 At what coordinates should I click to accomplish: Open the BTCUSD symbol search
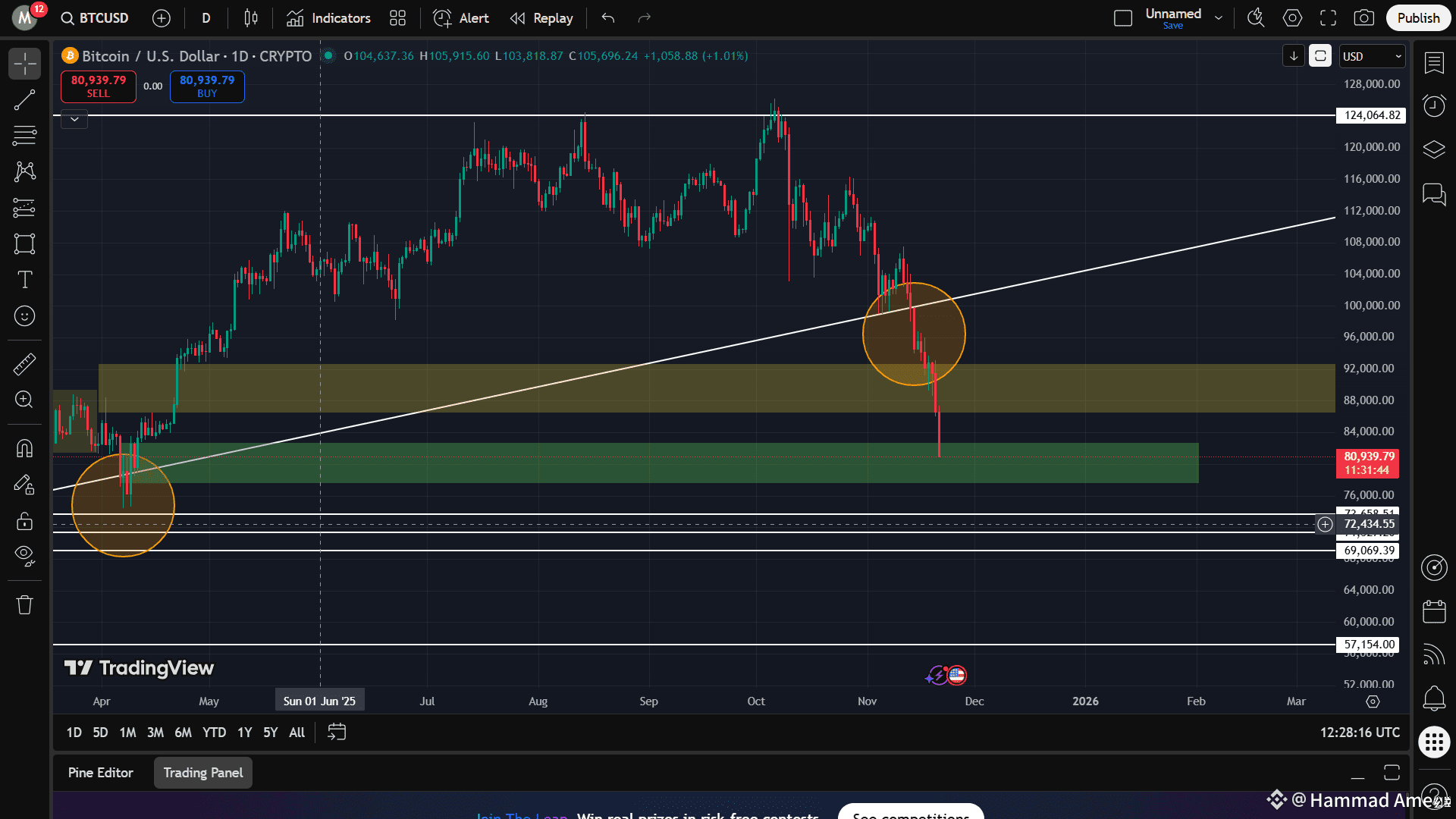click(95, 18)
